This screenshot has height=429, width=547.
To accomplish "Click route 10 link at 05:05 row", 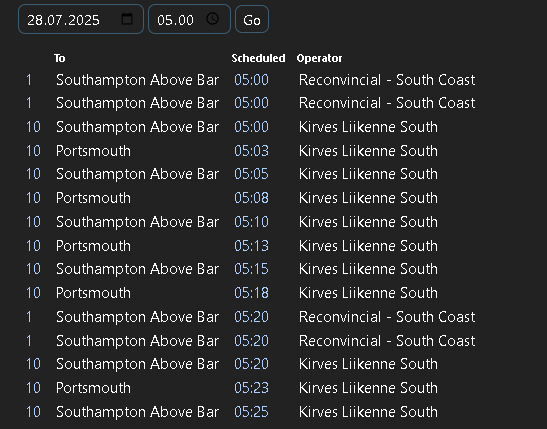I will [x=33, y=174].
